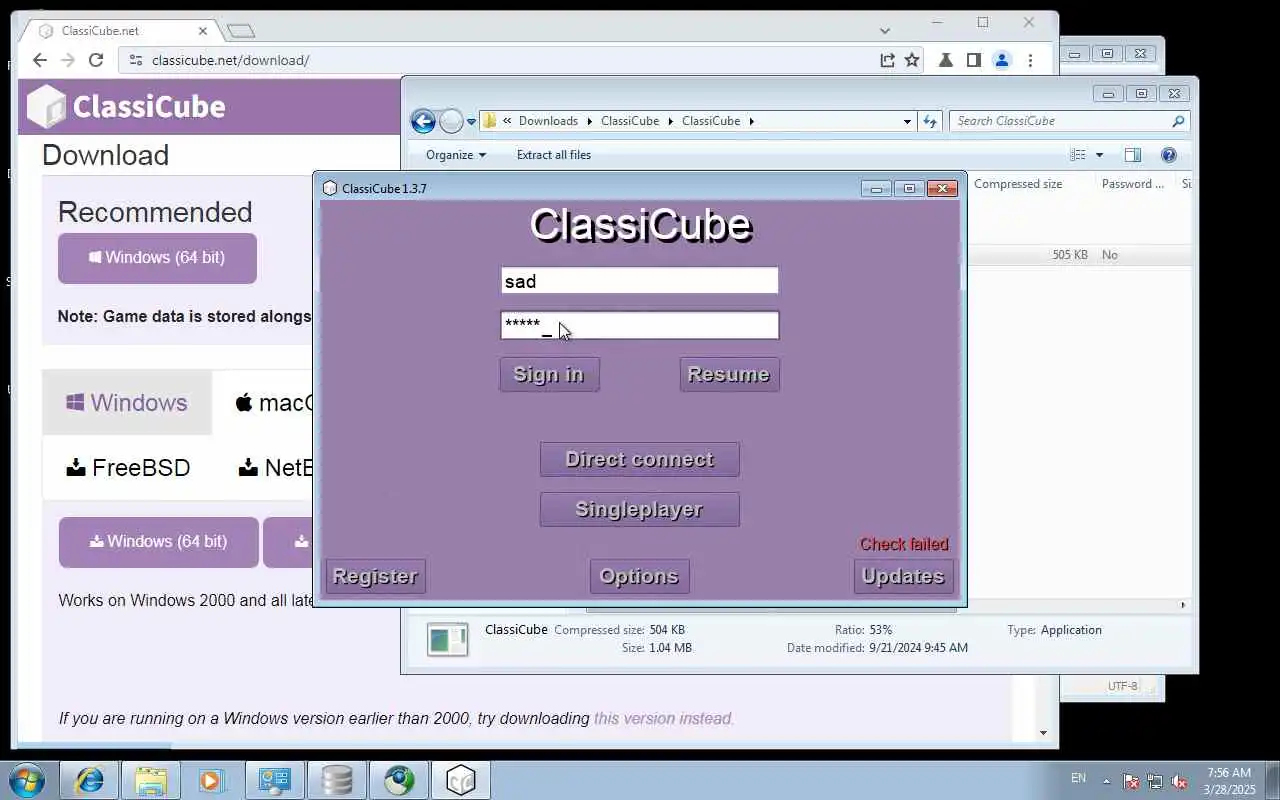Sort by Password column header
This screenshot has width=1280, height=800.
[1132, 184]
